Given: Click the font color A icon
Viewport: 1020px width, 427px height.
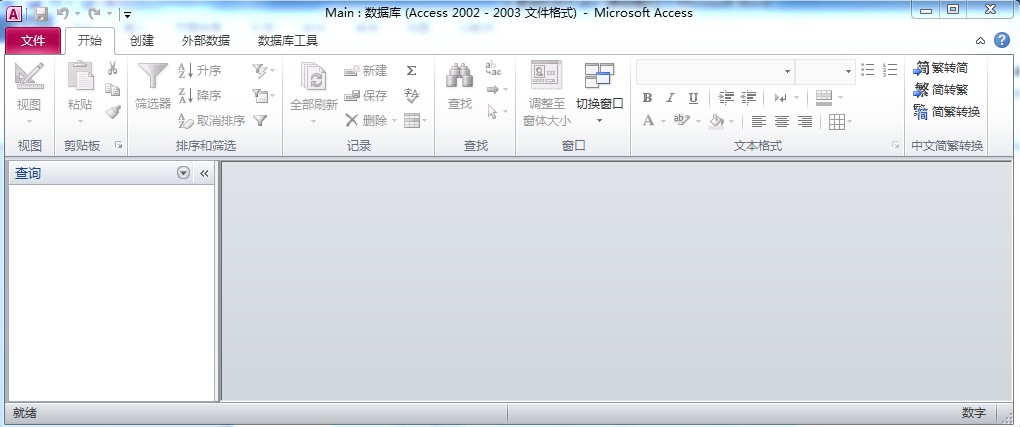Looking at the screenshot, I should click(x=648, y=121).
